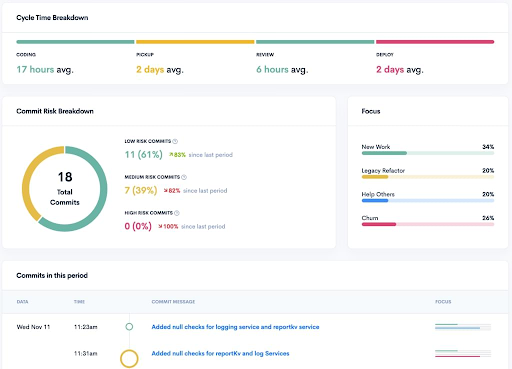
Task: Open the reportKv and log Services commit
Action: point(220,353)
